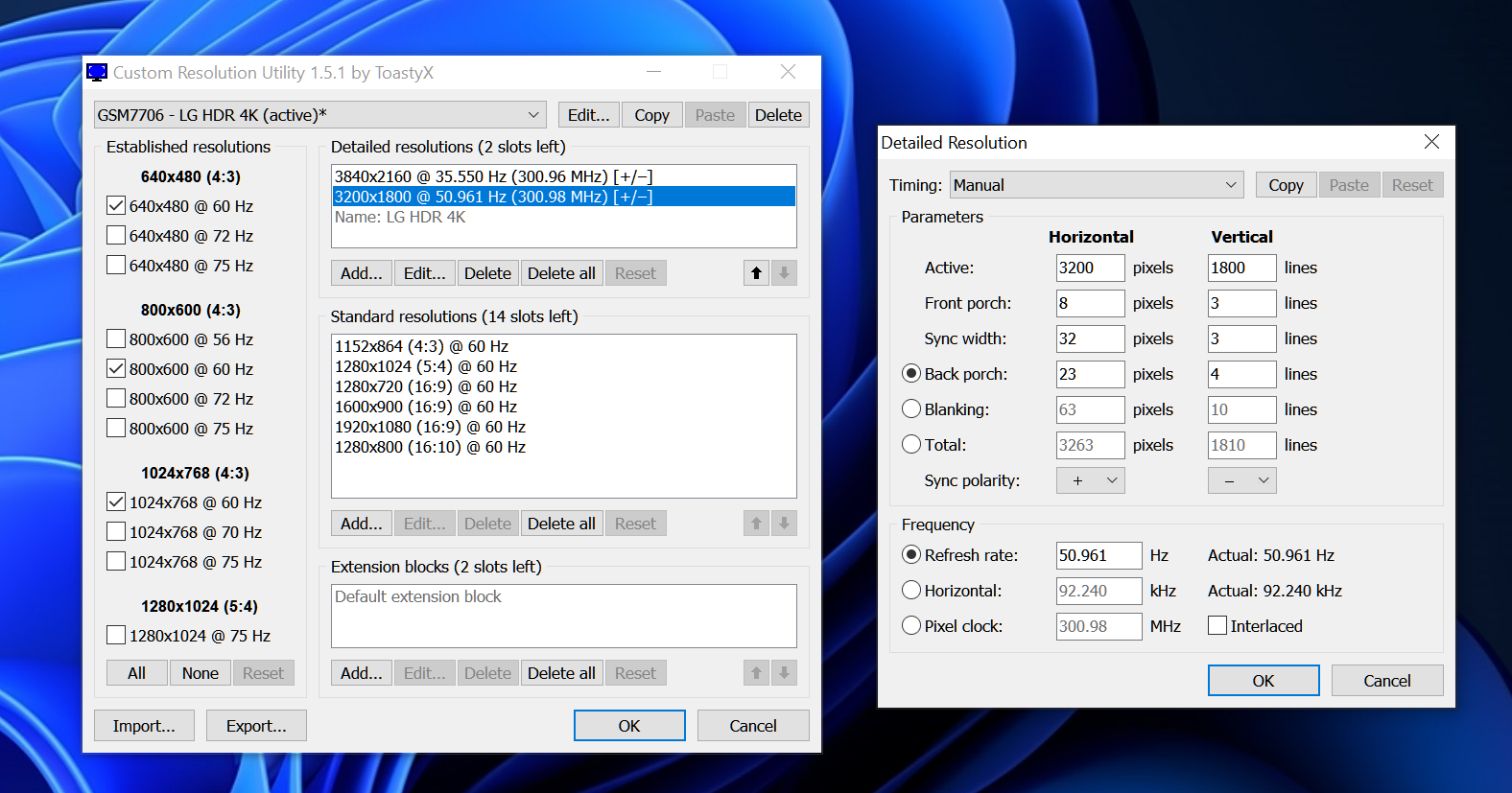Viewport: 1512px width, 793px height.
Task: Select 1920x1080 (16:9) @ 60 Hz standard resolution
Action: [430, 427]
